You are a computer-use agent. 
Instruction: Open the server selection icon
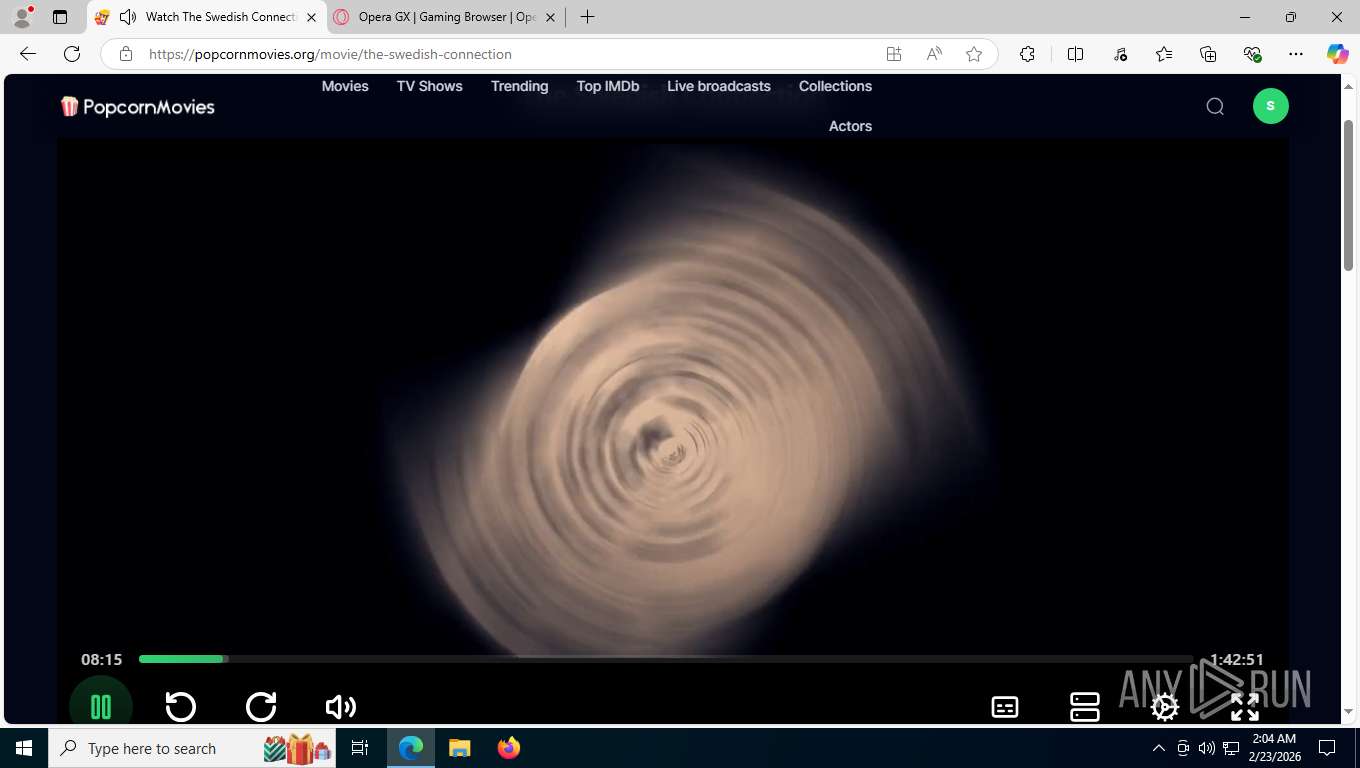tap(1085, 707)
